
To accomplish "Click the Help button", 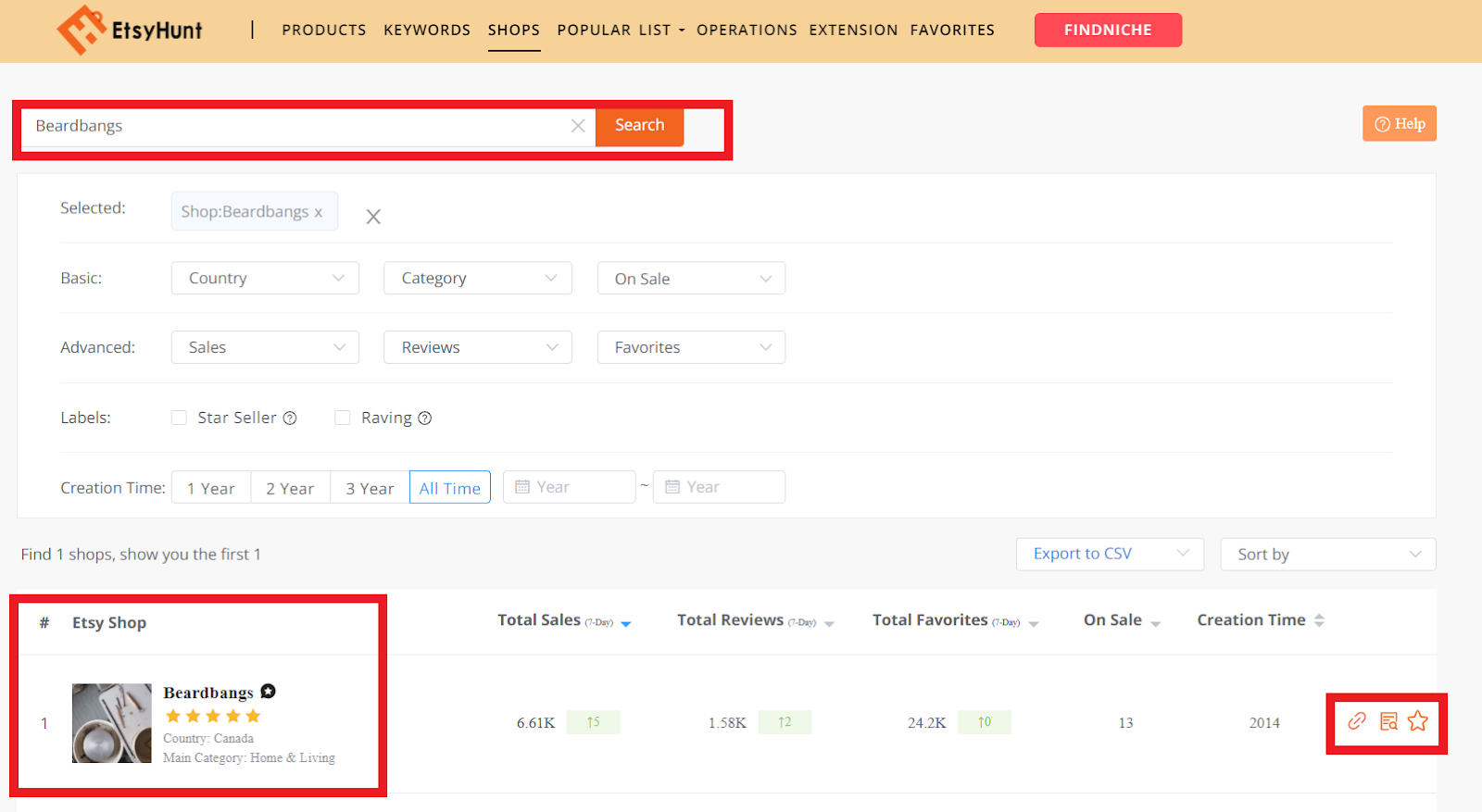I will pyautogui.click(x=1400, y=124).
